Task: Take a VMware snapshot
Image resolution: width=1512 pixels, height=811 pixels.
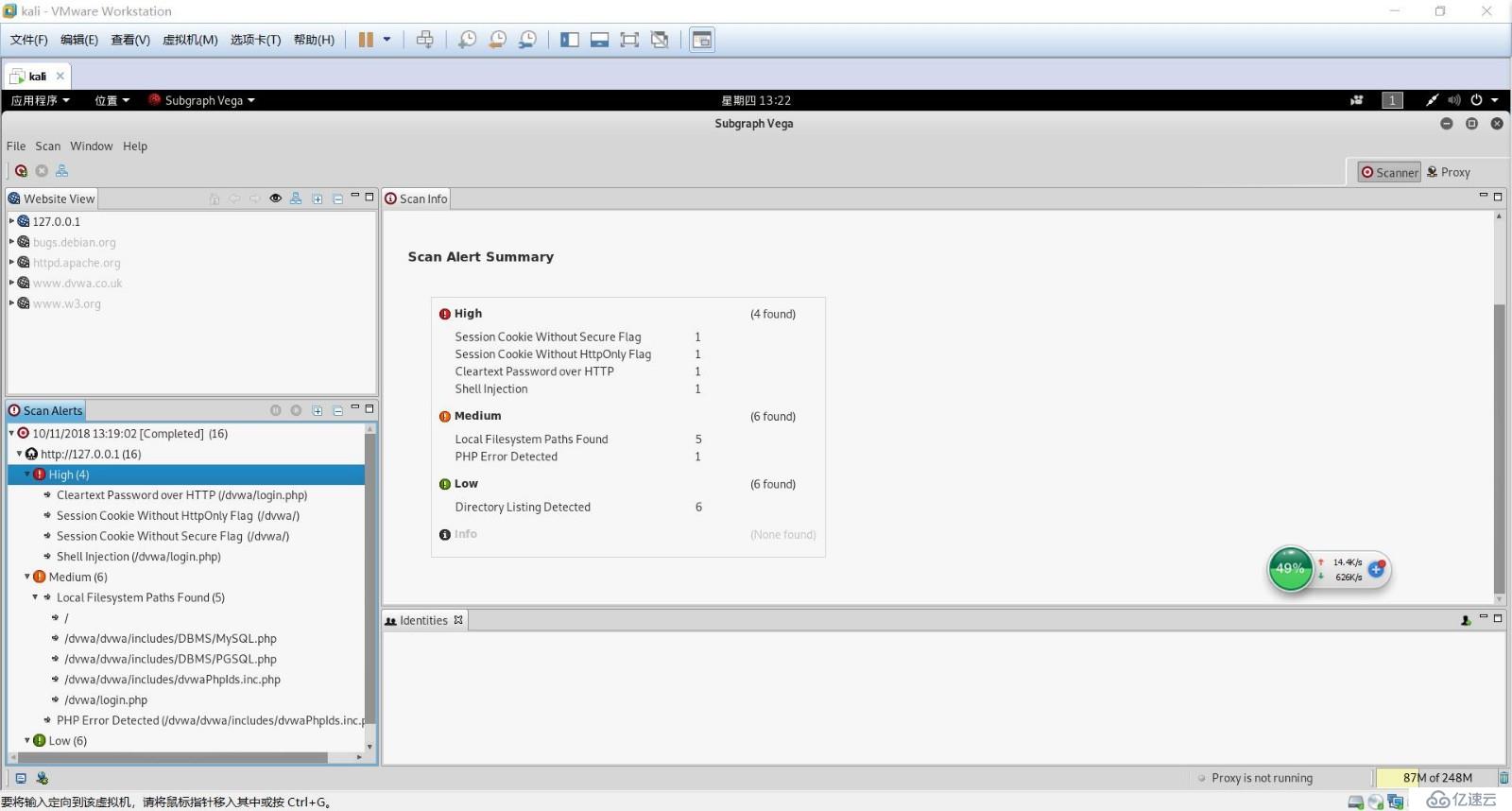Action: coord(467,40)
